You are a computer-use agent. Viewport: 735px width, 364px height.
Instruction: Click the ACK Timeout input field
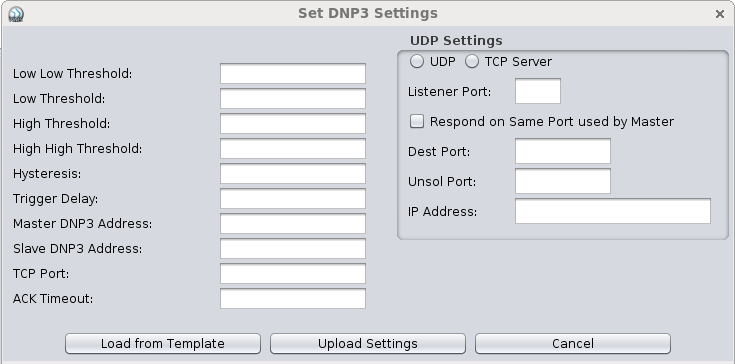coord(293,298)
